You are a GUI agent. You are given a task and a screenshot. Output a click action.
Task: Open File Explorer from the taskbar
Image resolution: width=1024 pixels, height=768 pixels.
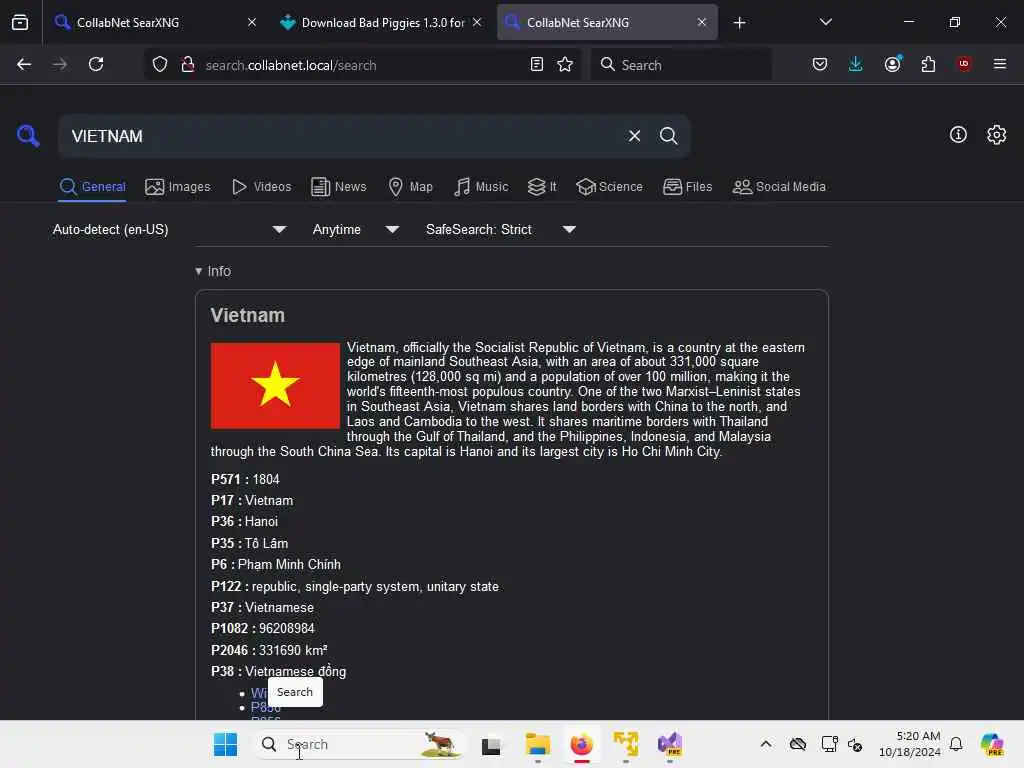[x=537, y=744]
